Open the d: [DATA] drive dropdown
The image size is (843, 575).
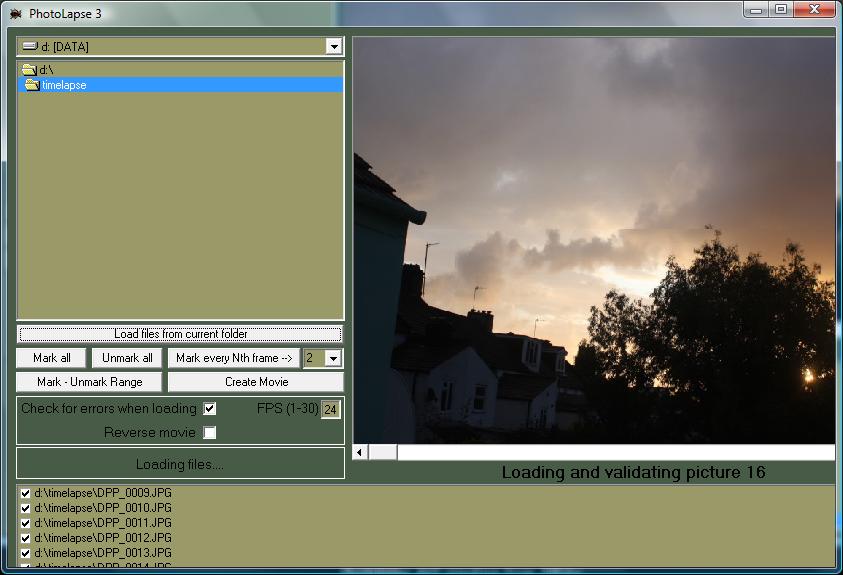[334, 47]
